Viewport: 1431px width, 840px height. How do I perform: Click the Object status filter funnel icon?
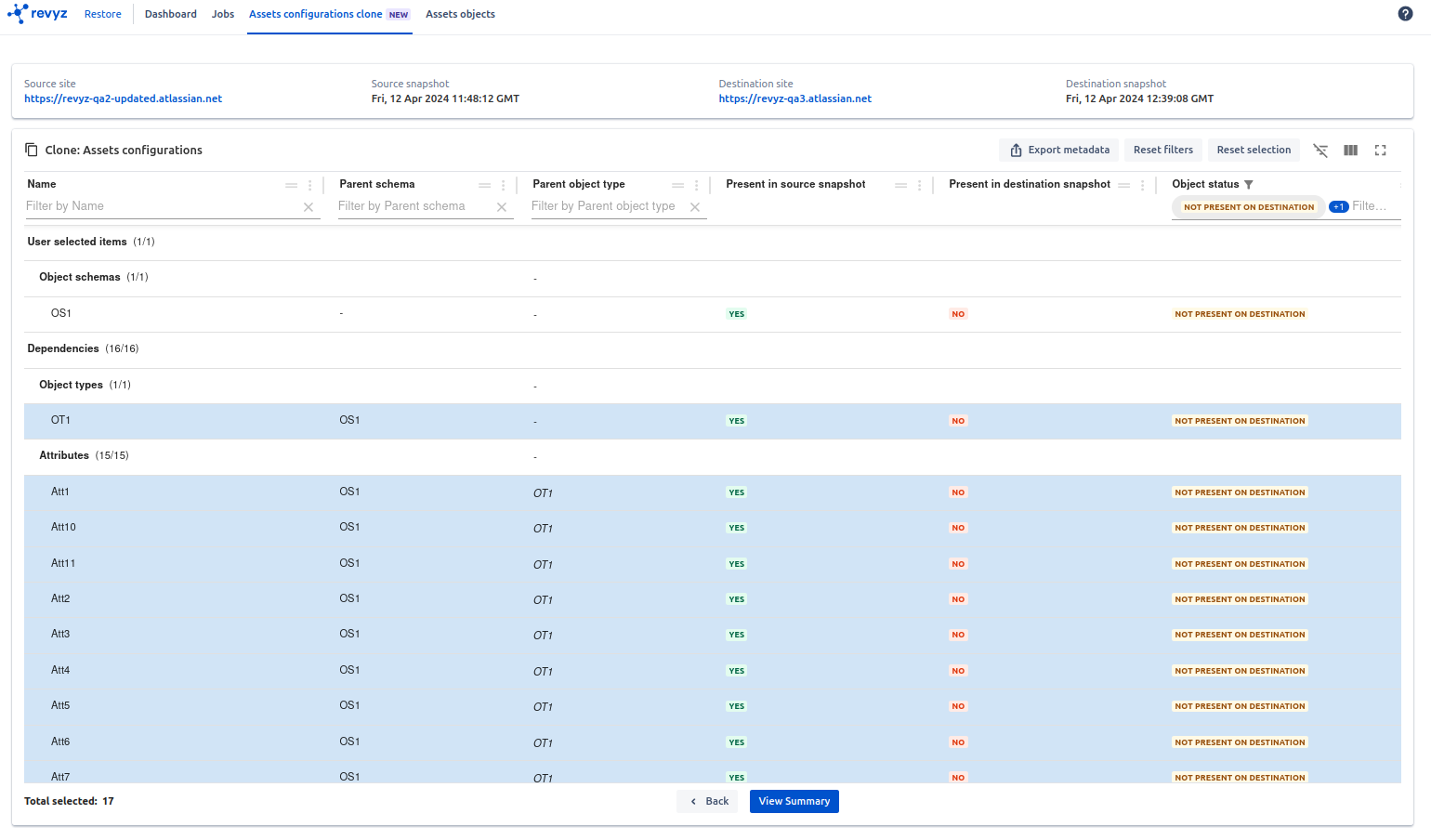coord(1249,185)
